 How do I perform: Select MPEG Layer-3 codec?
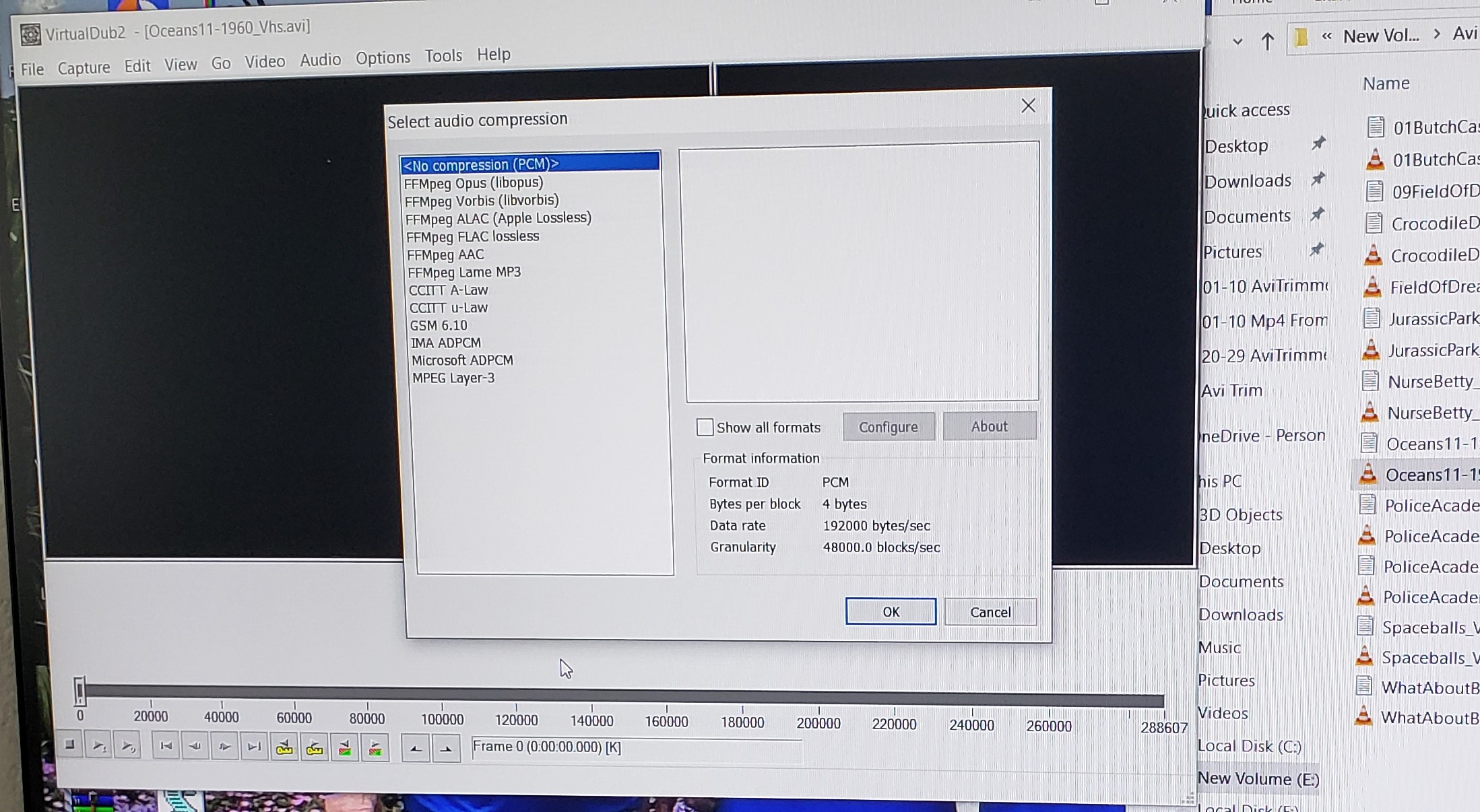[x=453, y=378]
